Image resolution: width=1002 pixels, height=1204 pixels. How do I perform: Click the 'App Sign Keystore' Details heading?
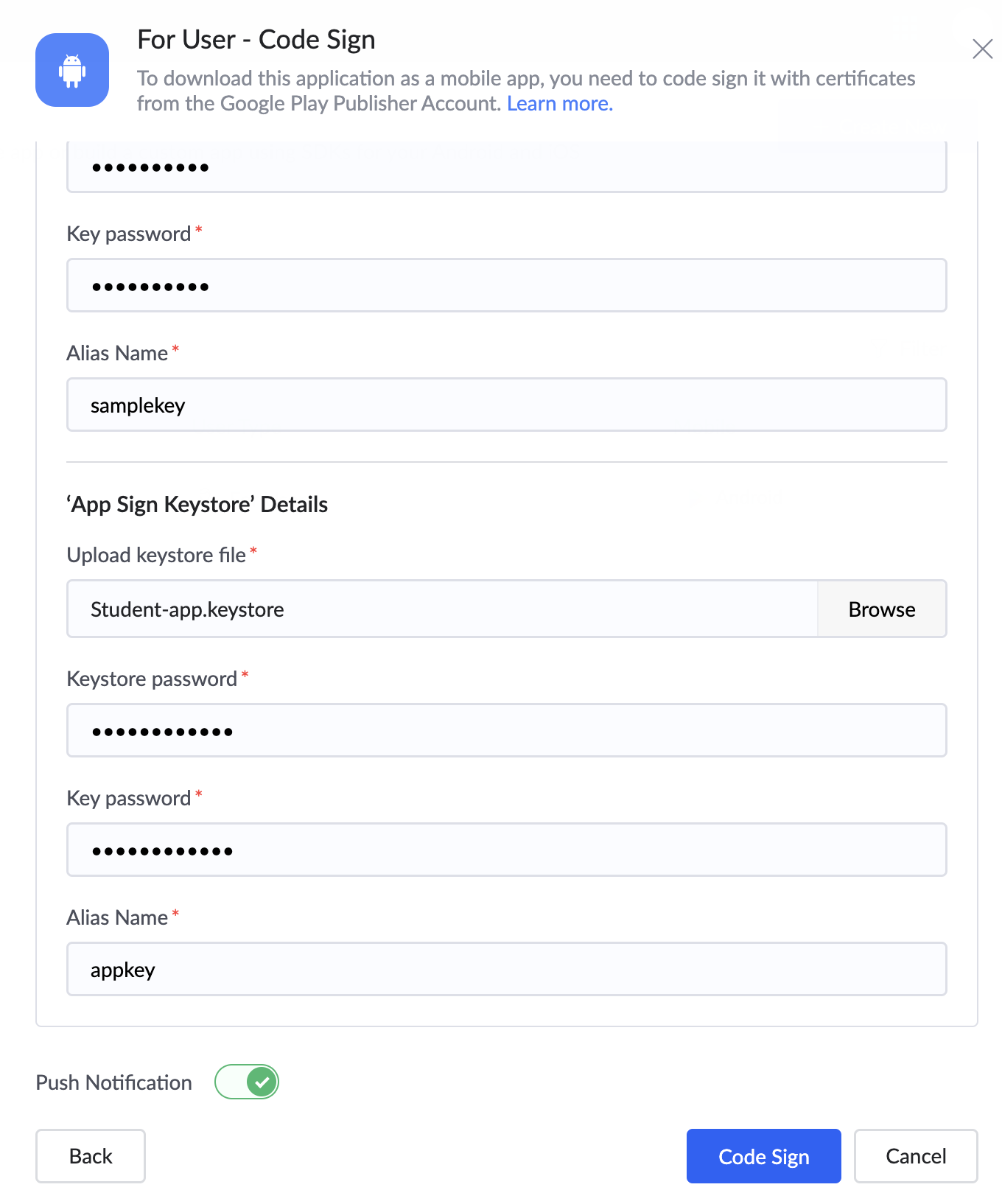click(197, 505)
